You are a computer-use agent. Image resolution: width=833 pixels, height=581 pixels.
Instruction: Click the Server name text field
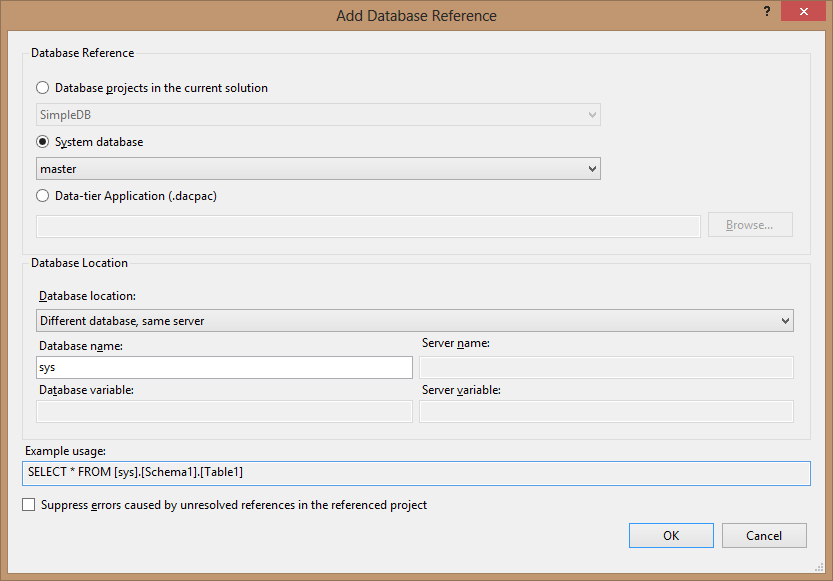point(606,367)
